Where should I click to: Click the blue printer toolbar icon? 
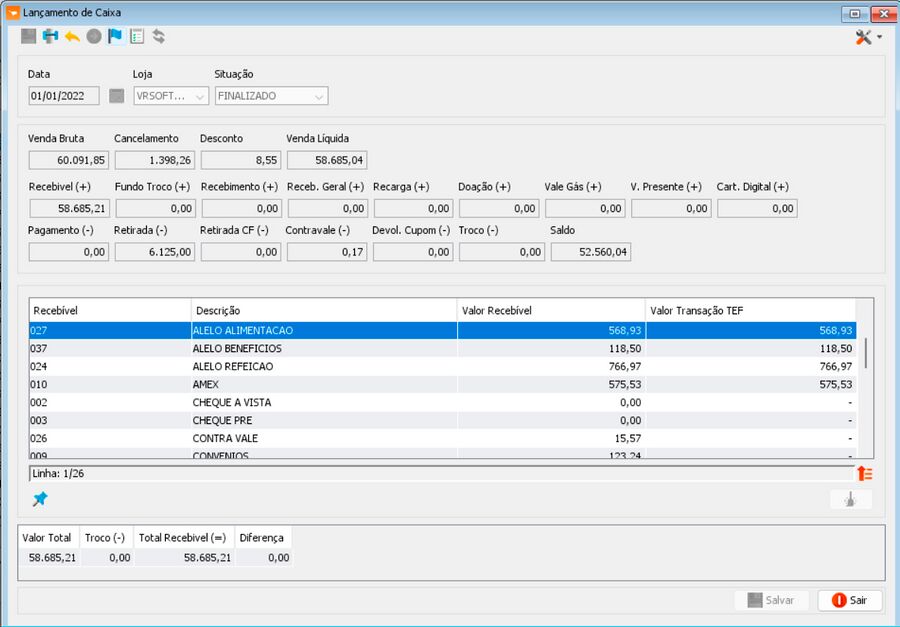pyautogui.click(x=51, y=36)
